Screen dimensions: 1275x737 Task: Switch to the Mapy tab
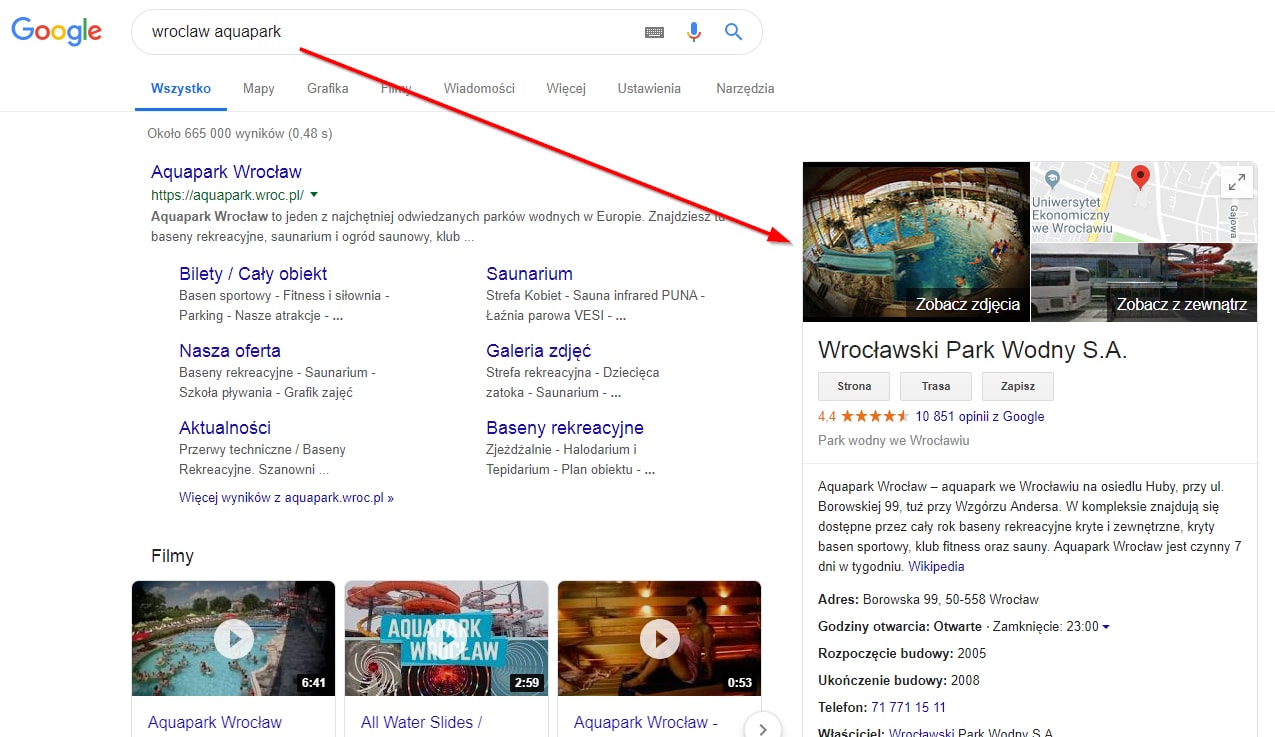pos(258,88)
